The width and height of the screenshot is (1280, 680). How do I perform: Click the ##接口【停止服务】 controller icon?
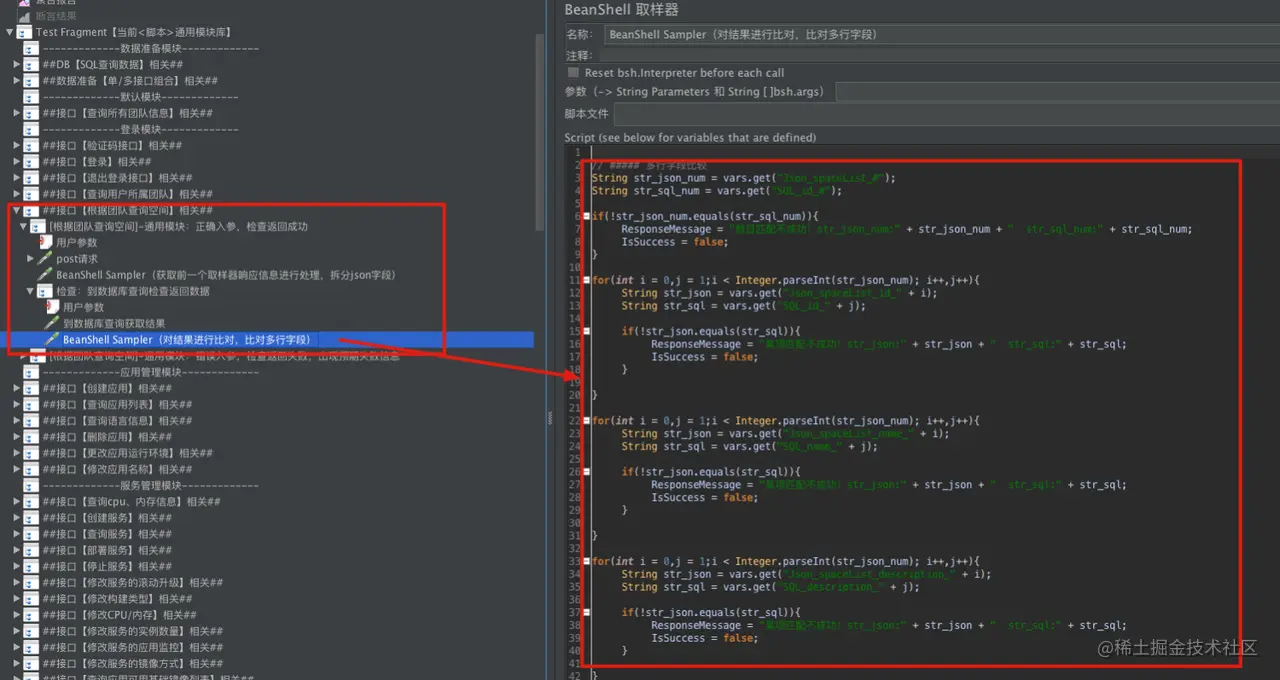pyautogui.click(x=32, y=566)
